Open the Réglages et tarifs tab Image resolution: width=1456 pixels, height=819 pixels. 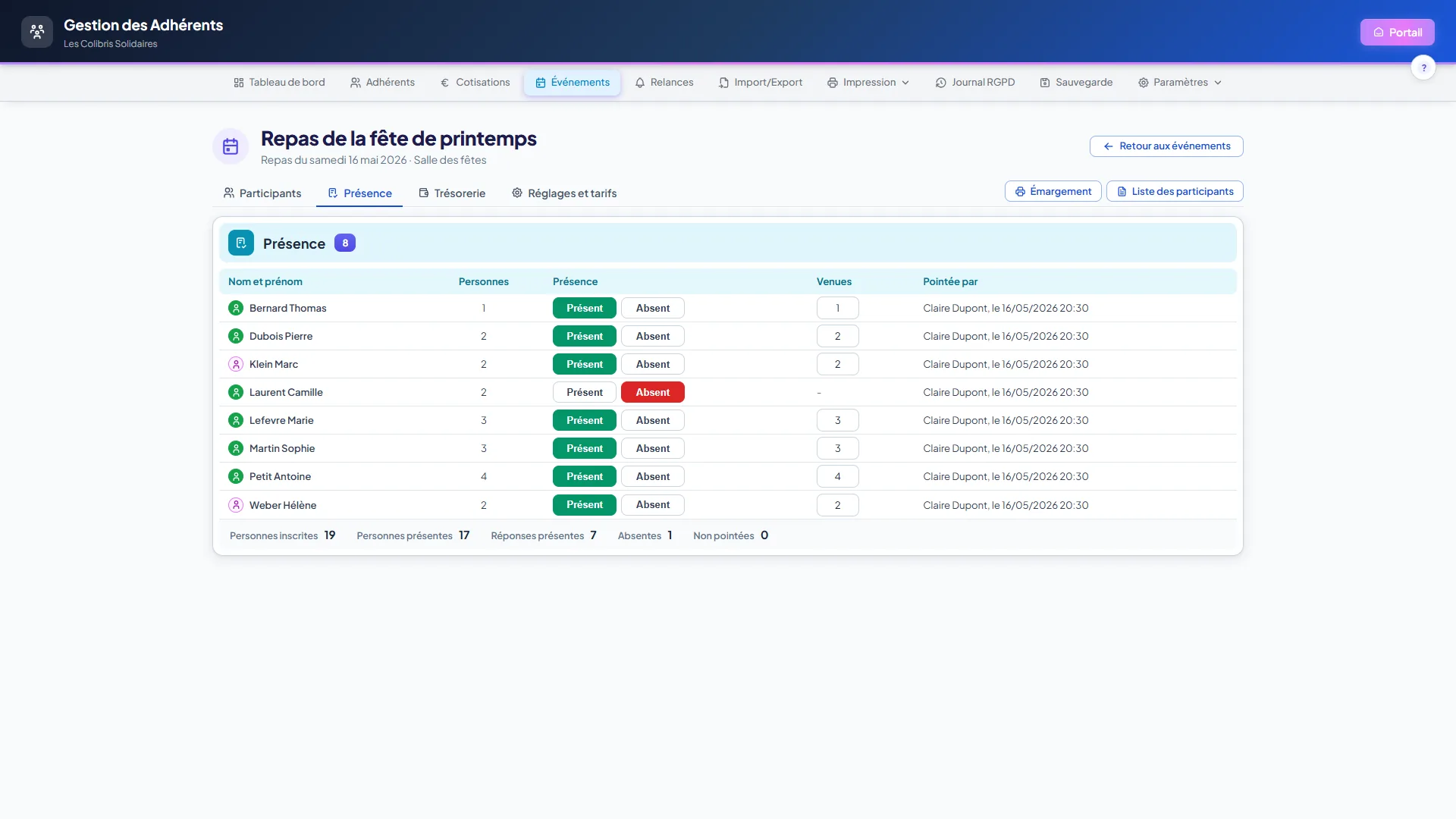click(564, 193)
